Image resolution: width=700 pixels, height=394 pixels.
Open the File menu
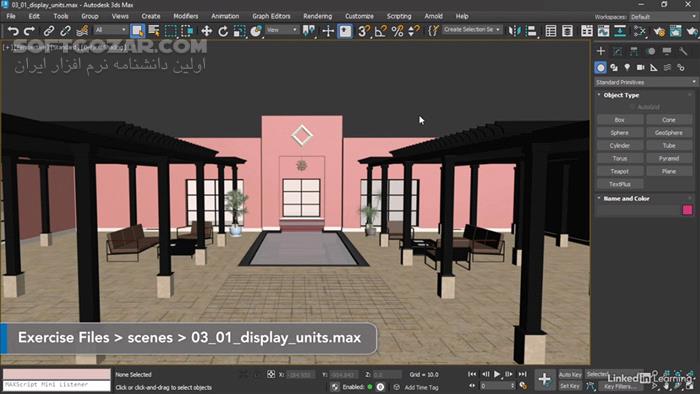(x=11, y=16)
